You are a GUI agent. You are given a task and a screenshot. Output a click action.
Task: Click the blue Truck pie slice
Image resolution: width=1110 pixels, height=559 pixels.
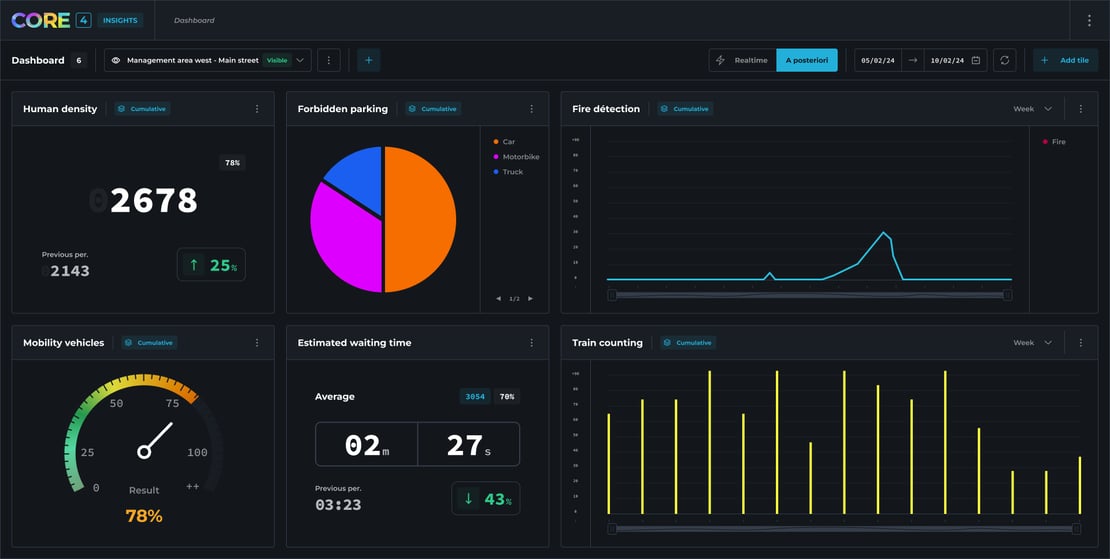(x=359, y=177)
